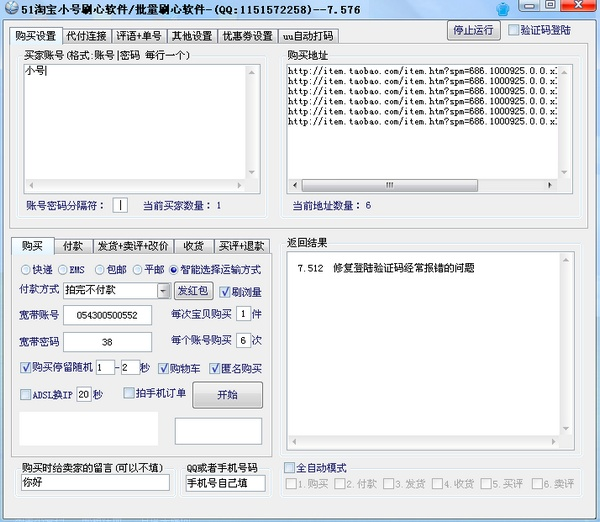This screenshot has height=522, width=600.
Task: Select the 付款 sub-tab
Action: (73, 246)
